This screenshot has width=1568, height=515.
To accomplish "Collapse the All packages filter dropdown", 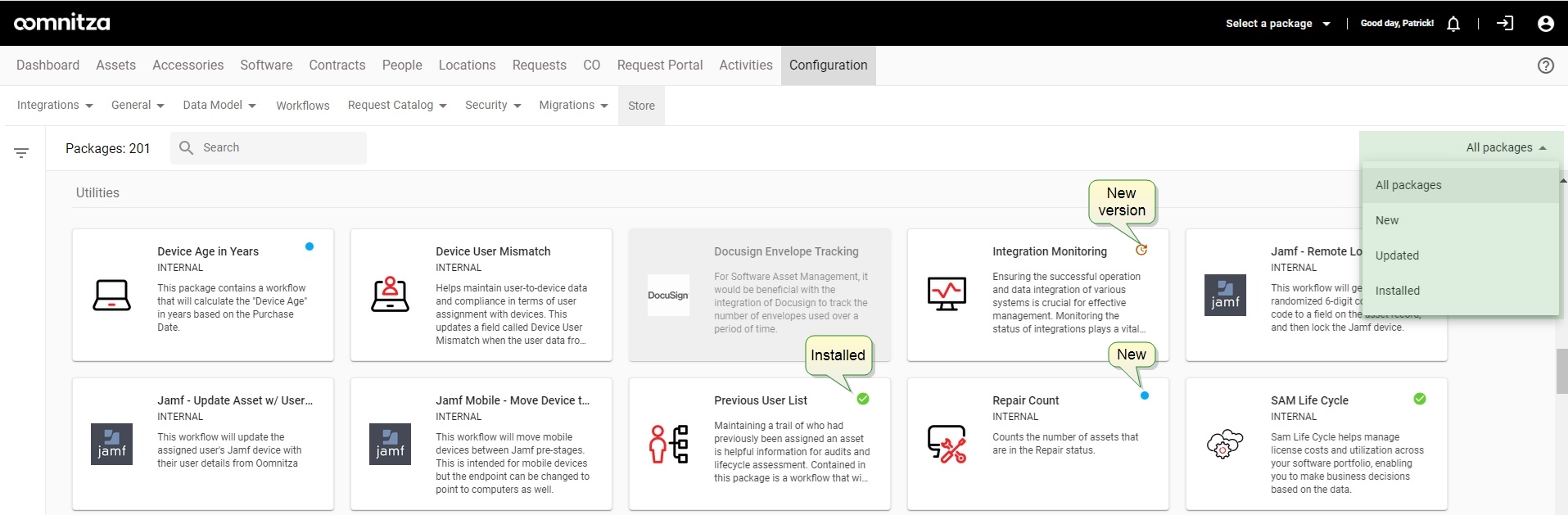I will click(x=1506, y=147).
